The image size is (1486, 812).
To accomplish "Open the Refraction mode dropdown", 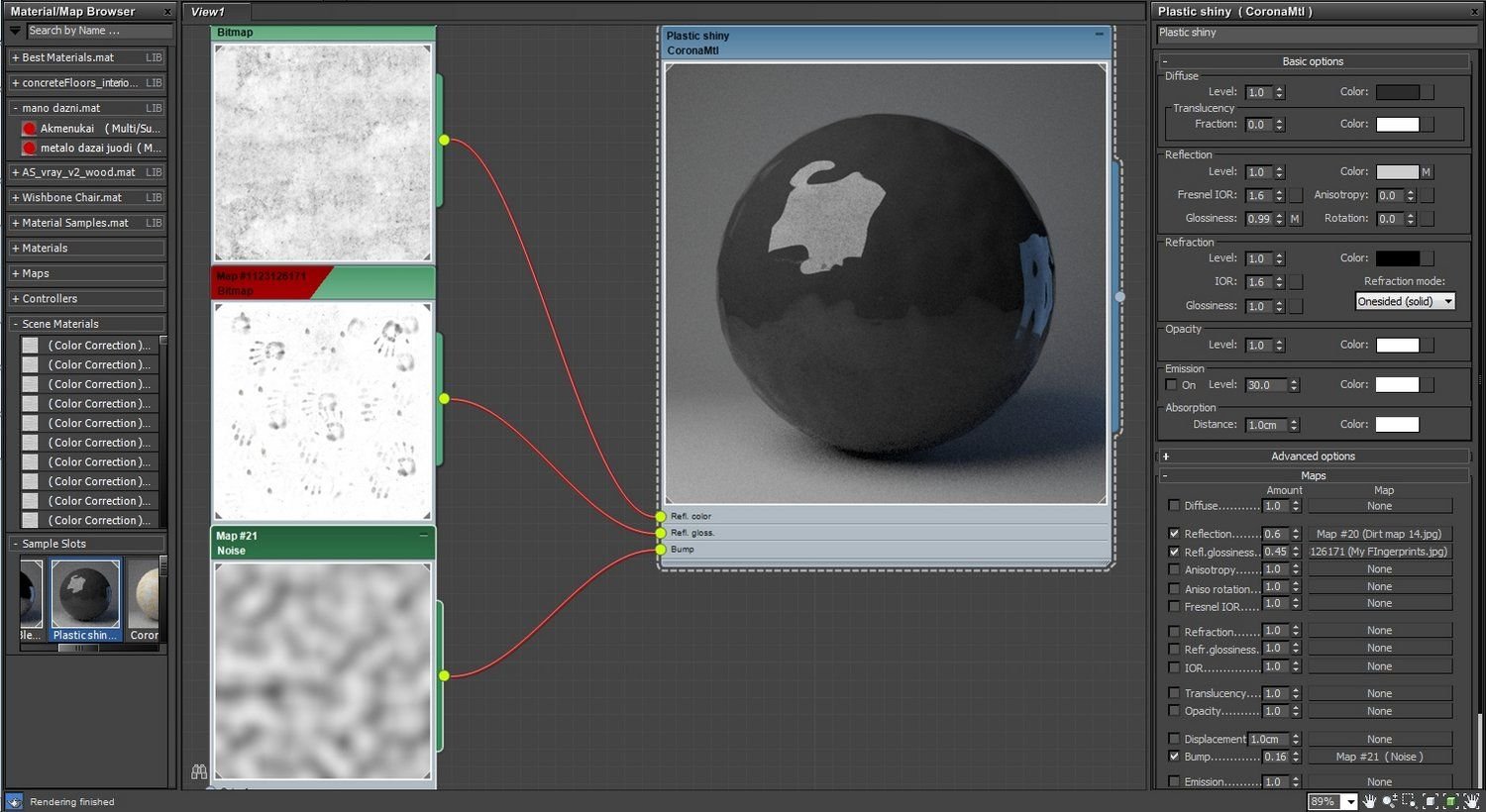I will pyautogui.click(x=1405, y=301).
